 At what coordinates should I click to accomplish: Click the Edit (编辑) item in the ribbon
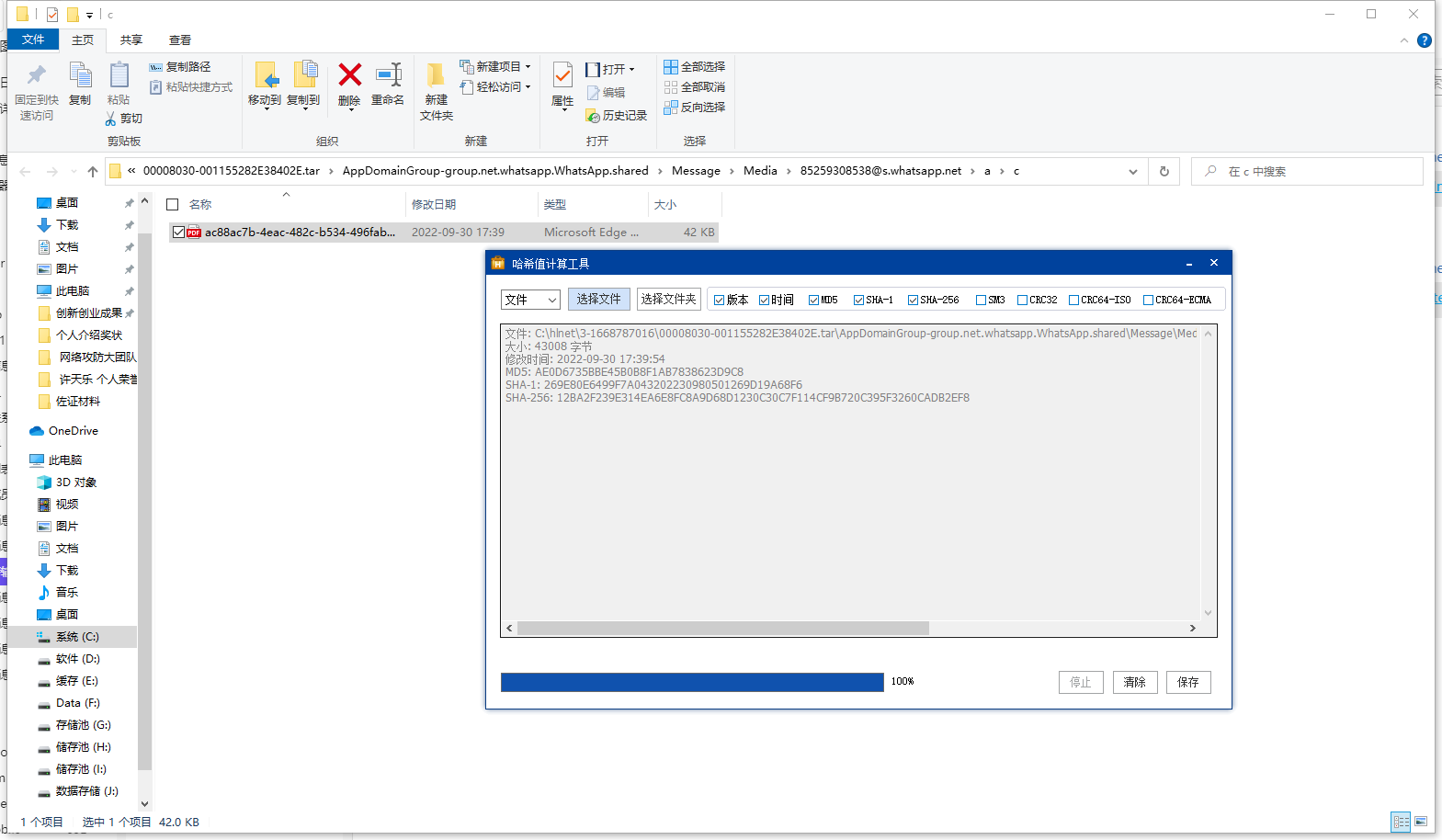606,93
